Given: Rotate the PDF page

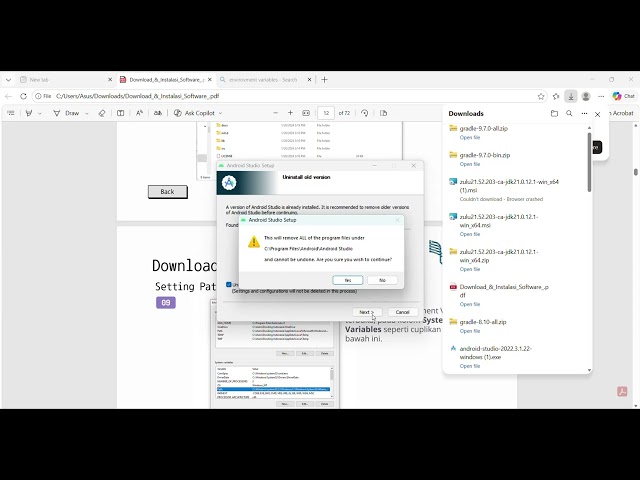Looking at the screenshot, I should [364, 113].
